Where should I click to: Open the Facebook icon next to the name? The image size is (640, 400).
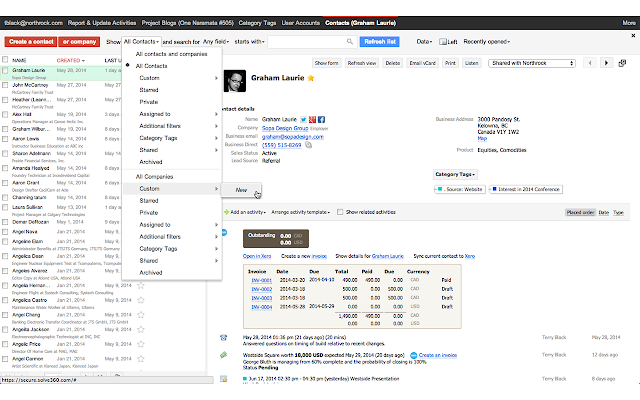(x=322, y=120)
